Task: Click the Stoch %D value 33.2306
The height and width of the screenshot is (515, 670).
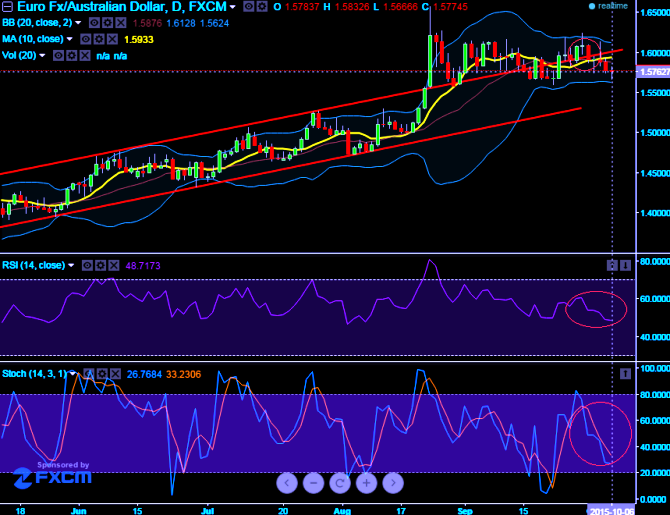Action: (x=183, y=375)
